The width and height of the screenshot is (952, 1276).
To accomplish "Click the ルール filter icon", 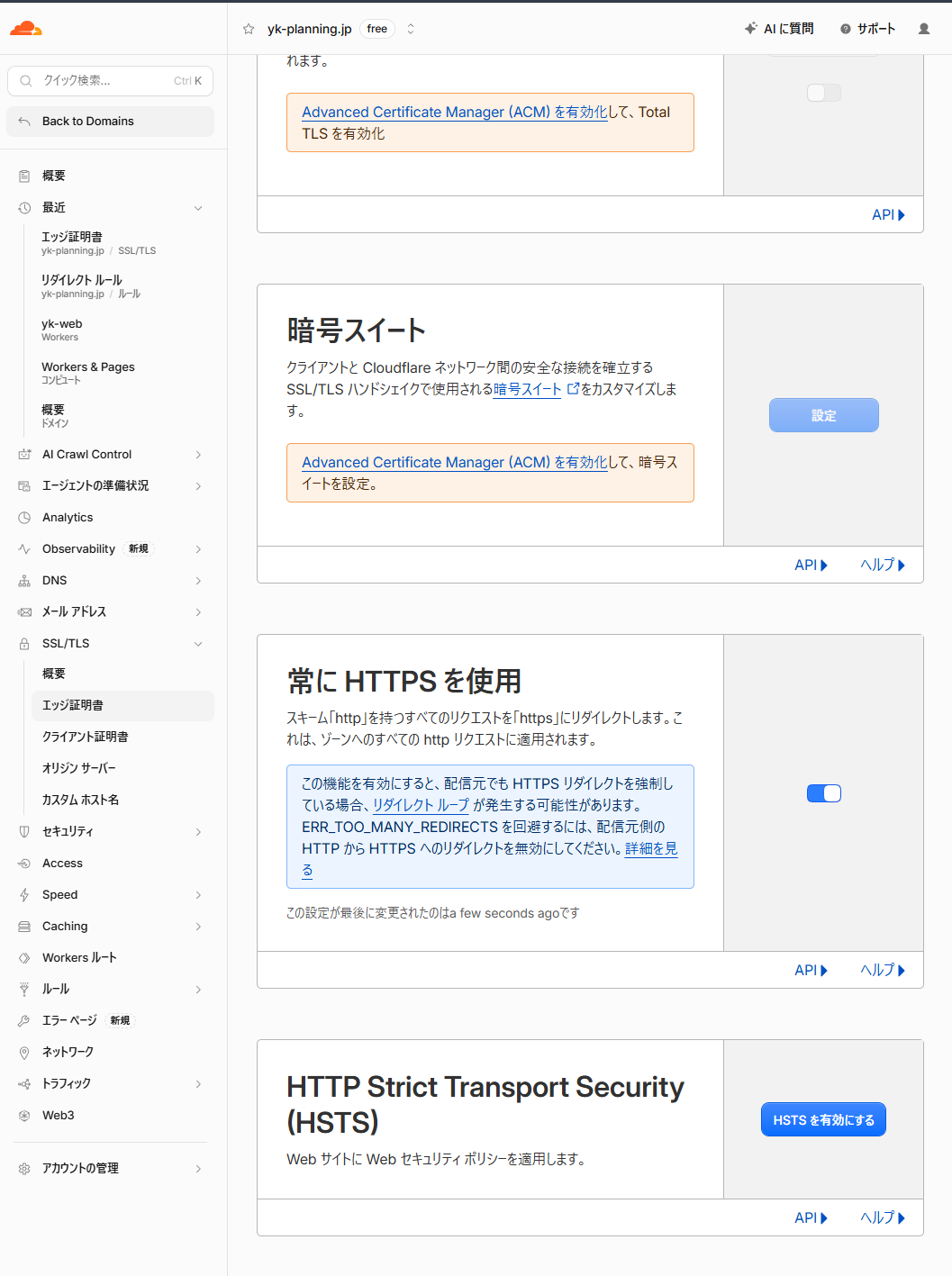I will 24,990.
